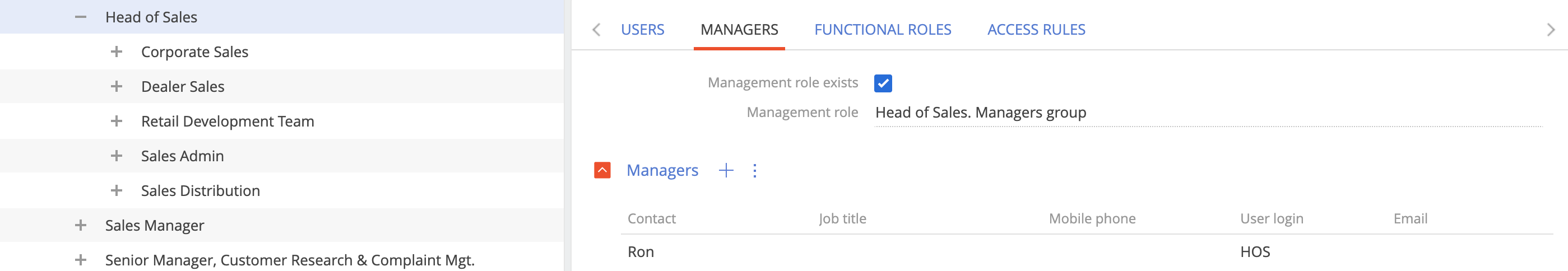1568x271 pixels.
Task: Expand the Sales Manager plus icon
Action: 80,225
